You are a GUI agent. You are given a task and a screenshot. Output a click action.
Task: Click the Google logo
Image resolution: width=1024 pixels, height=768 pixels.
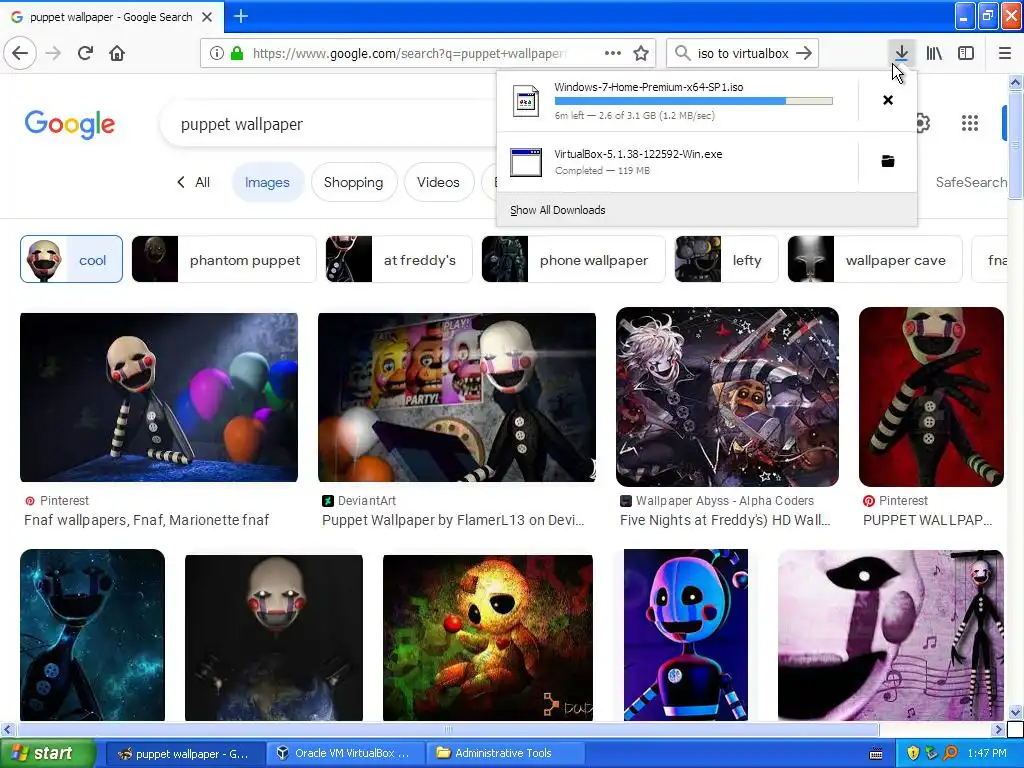tap(70, 124)
